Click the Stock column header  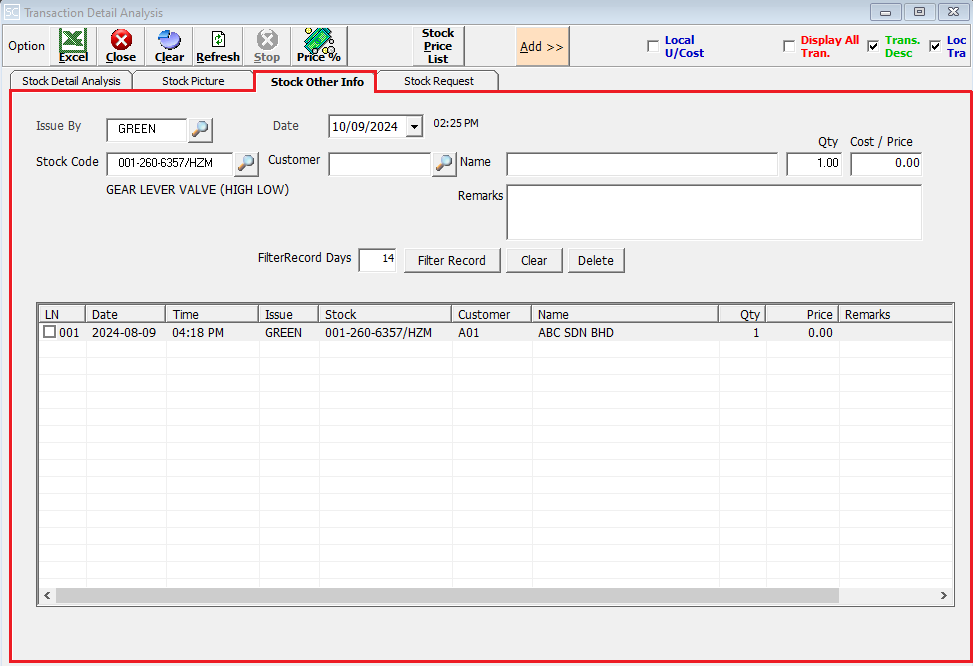[385, 314]
